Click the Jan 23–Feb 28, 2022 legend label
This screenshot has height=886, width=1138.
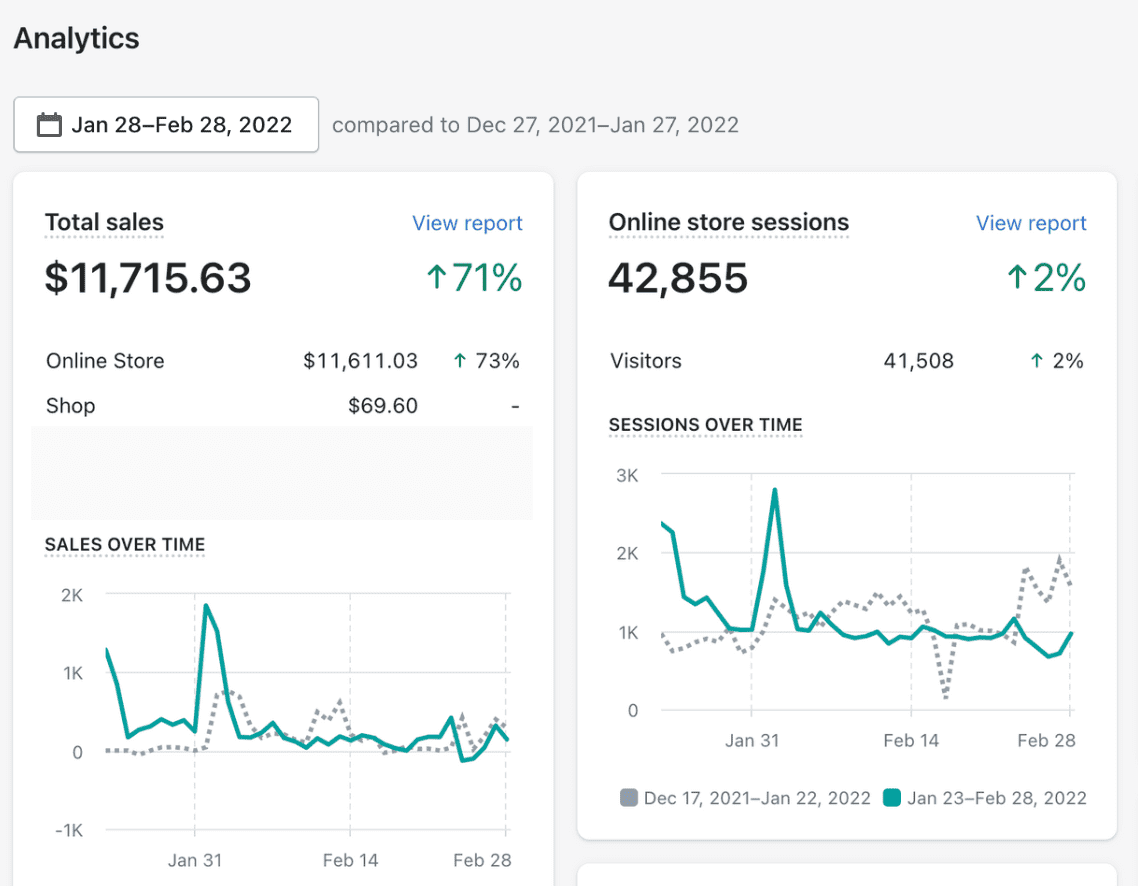click(x=996, y=798)
